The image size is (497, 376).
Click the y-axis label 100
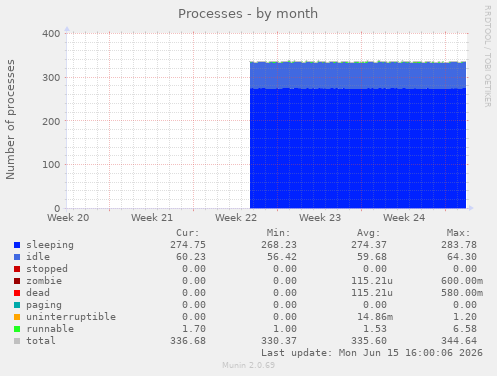point(51,165)
